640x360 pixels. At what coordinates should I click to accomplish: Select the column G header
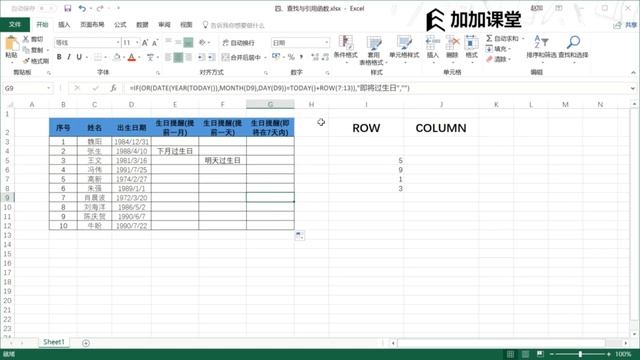point(270,104)
